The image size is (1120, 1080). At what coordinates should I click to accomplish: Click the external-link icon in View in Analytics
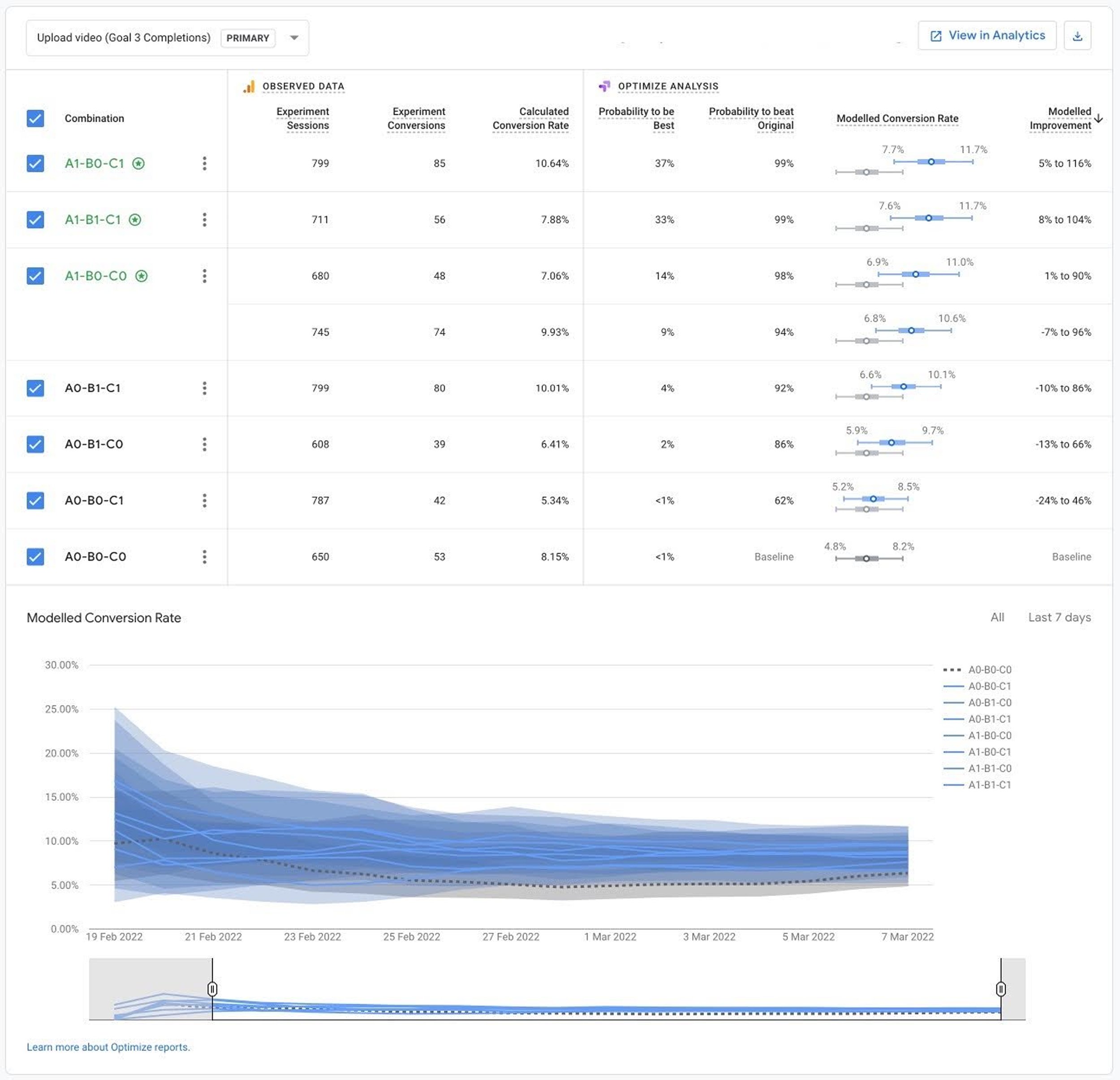coord(935,35)
